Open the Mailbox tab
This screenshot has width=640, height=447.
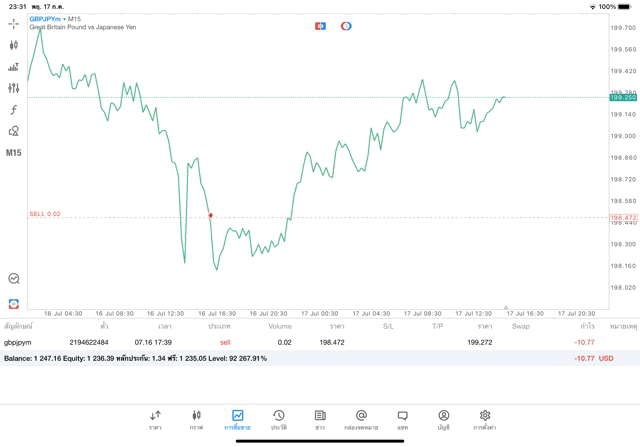(x=361, y=419)
